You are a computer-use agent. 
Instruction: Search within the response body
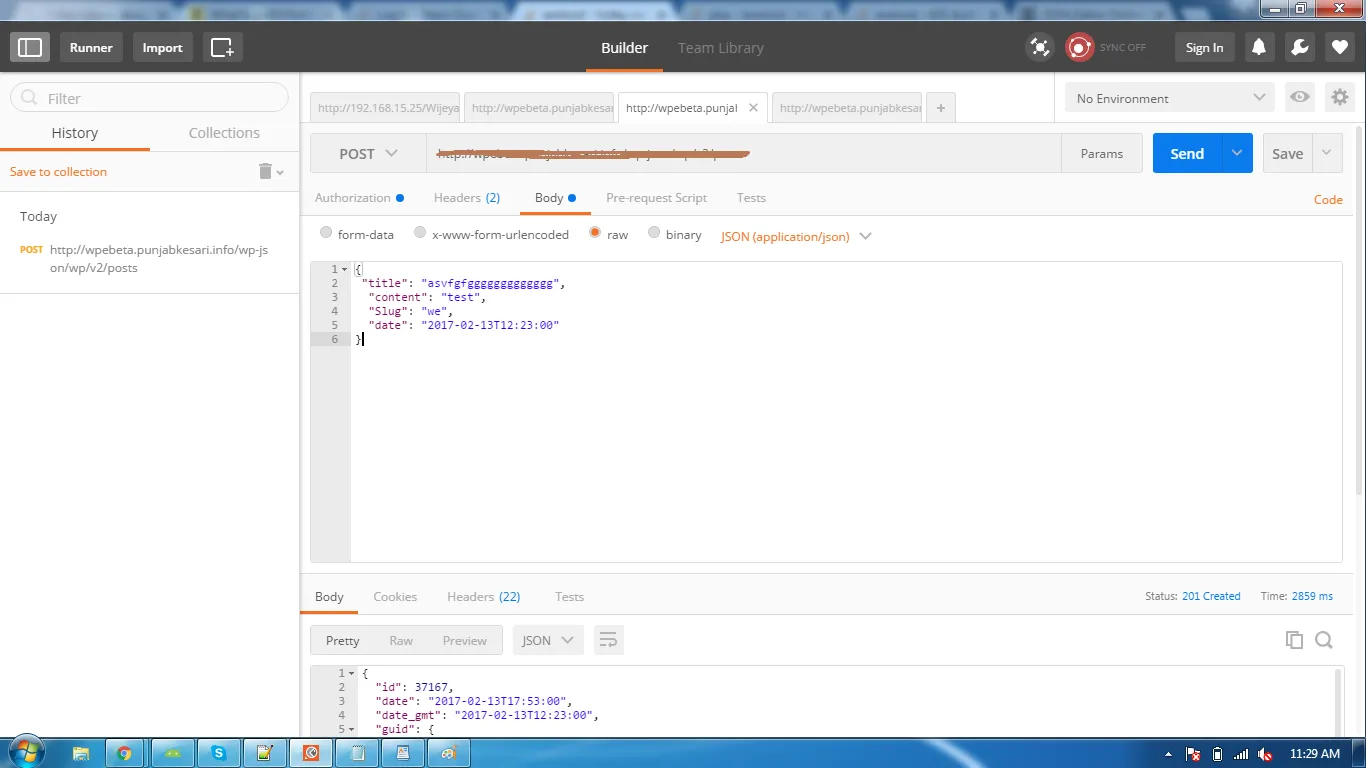(1324, 640)
